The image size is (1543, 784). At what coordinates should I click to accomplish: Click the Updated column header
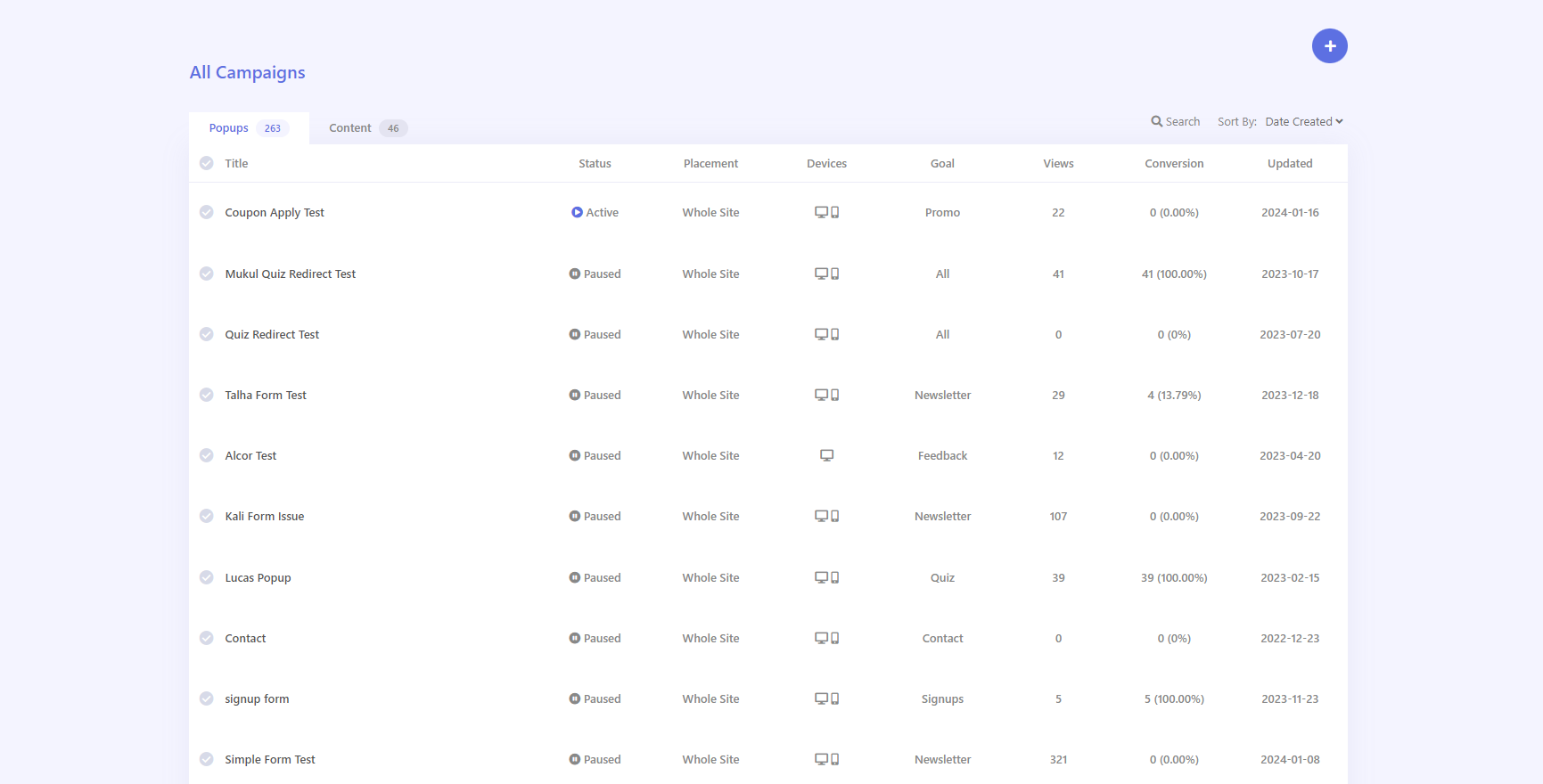pos(1290,163)
